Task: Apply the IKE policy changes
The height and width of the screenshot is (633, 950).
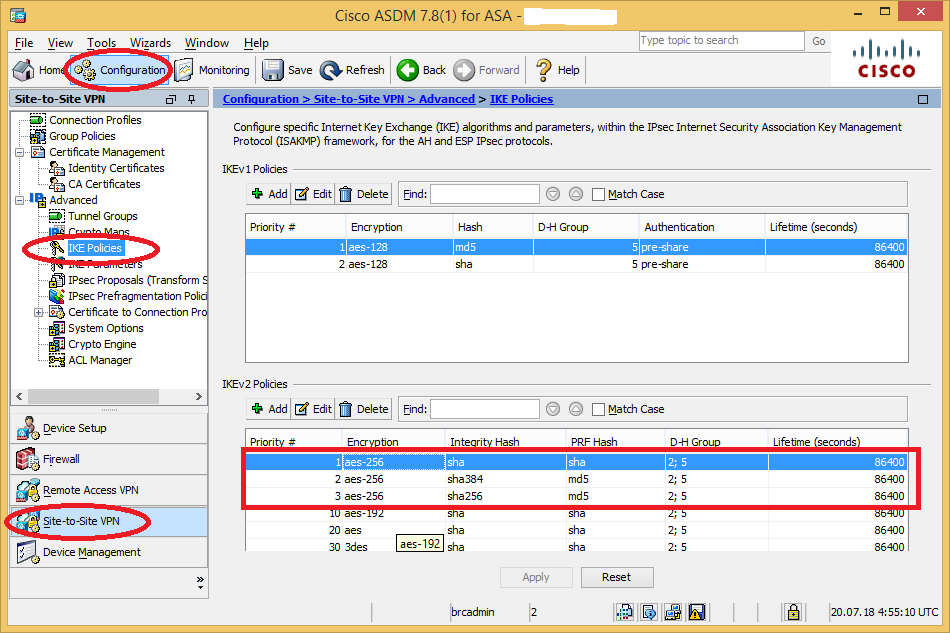Action: pos(536,576)
